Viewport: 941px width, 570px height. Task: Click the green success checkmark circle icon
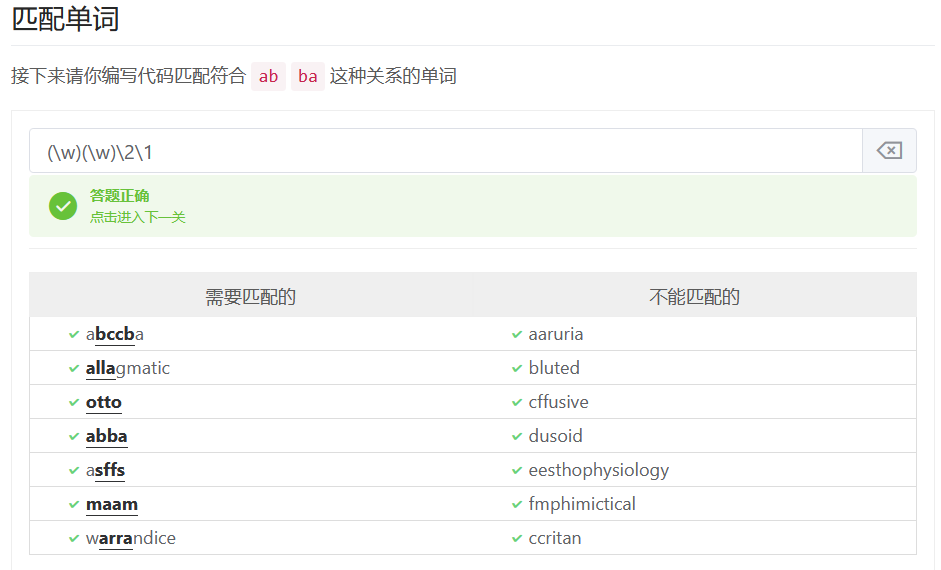(x=63, y=206)
